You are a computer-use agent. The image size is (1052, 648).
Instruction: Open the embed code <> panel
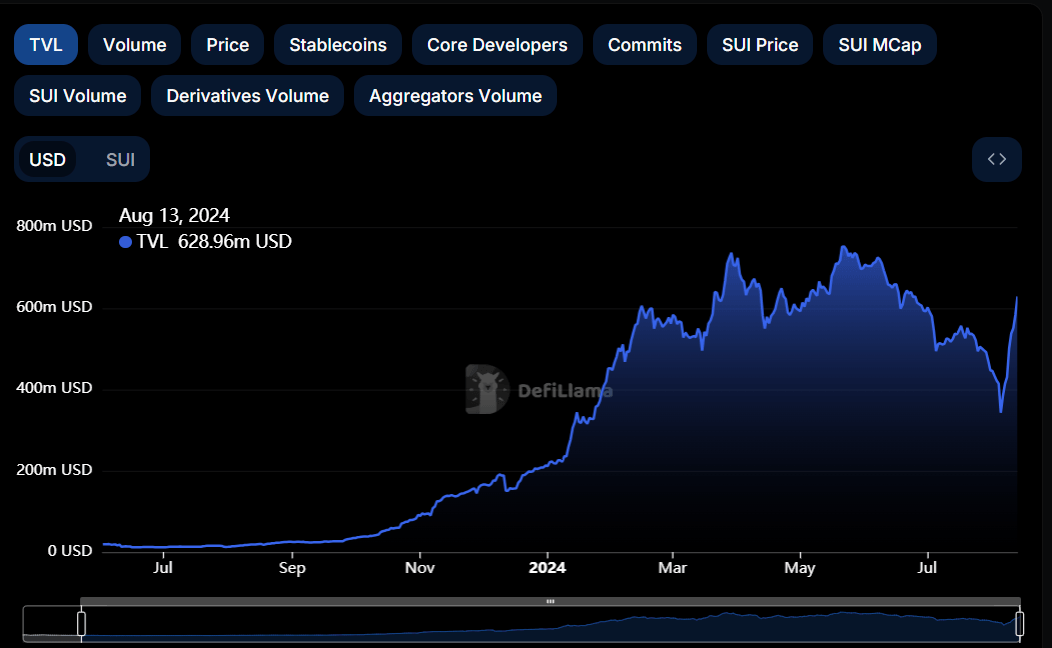coord(996,159)
